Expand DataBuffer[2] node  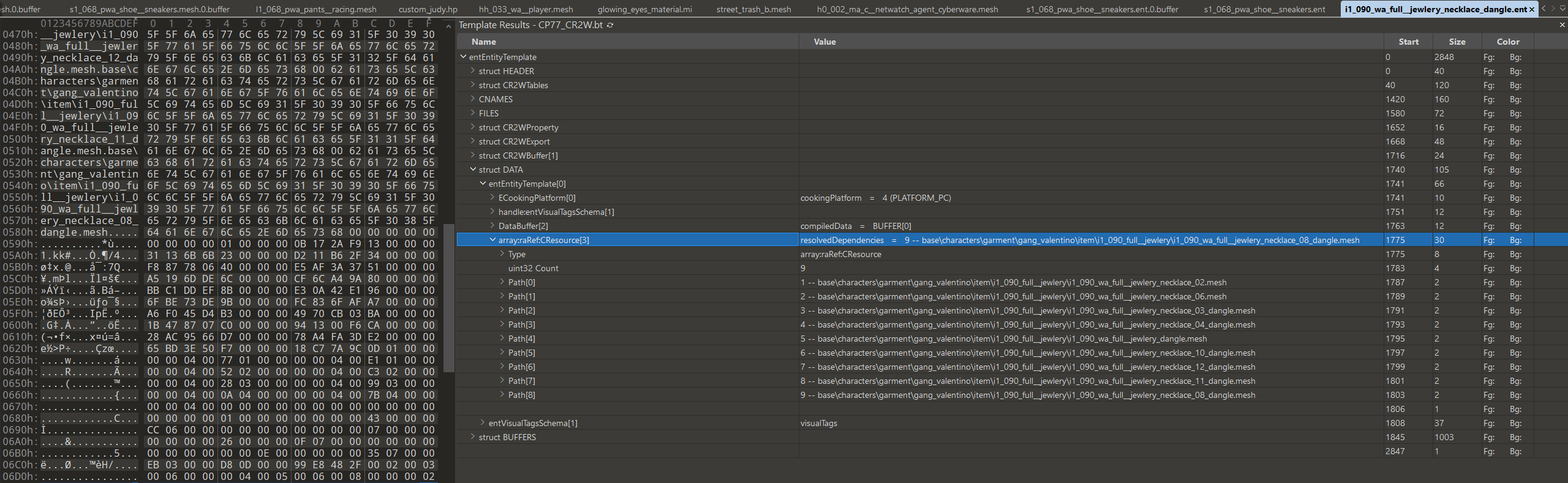492,226
